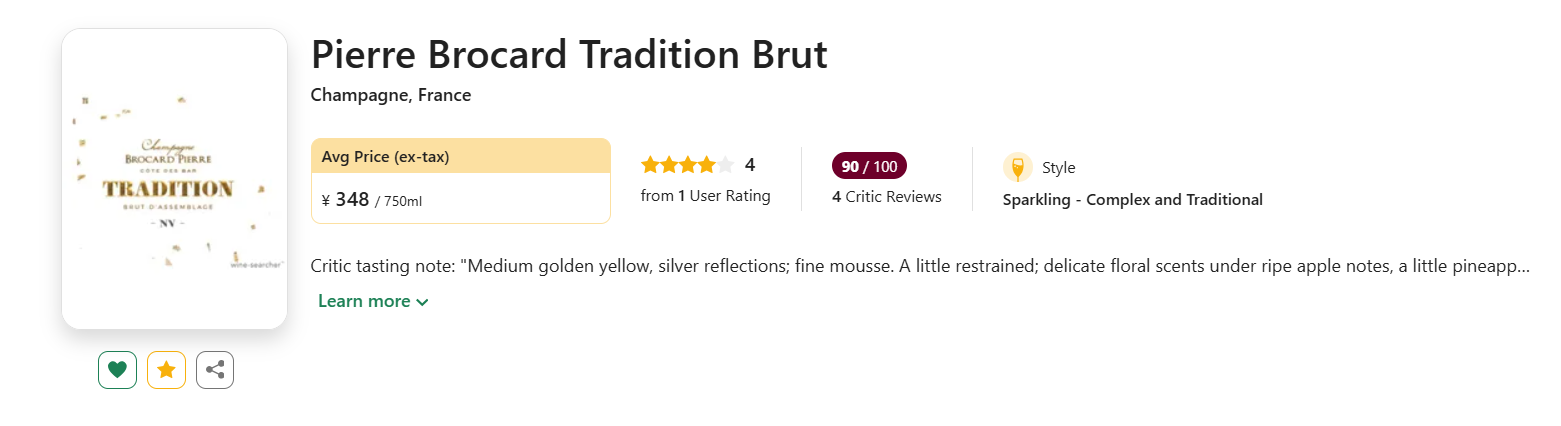The image size is (1561, 426).
Task: Open the Brocard Pierre Tradition label thumbnail
Action: pyautogui.click(x=174, y=178)
